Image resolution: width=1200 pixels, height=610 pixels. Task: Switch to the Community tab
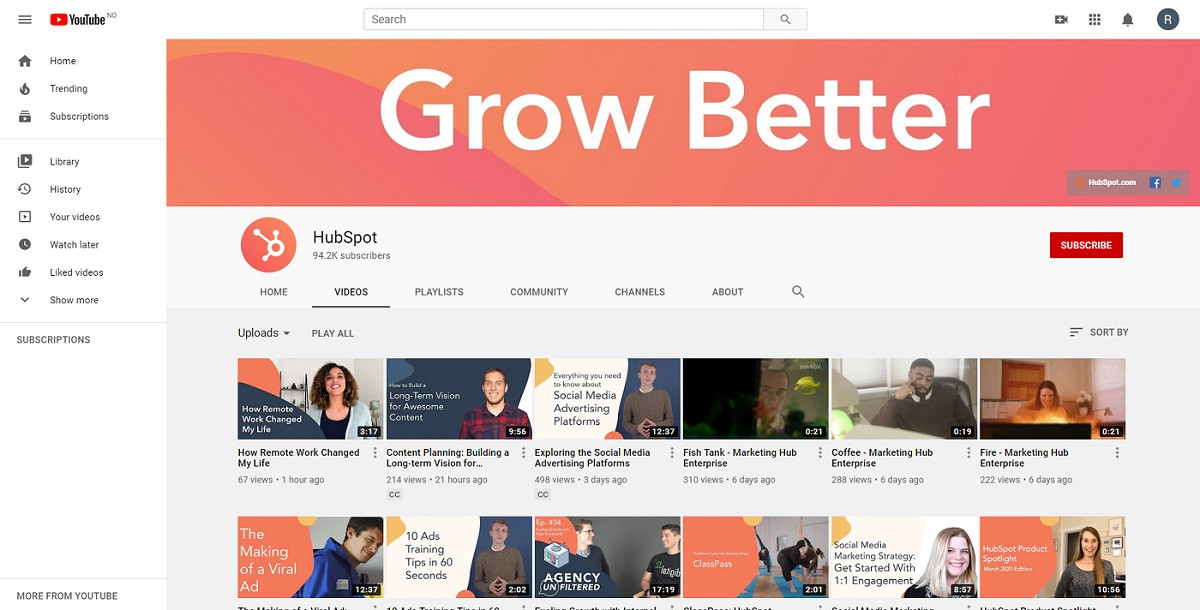pyautogui.click(x=539, y=292)
